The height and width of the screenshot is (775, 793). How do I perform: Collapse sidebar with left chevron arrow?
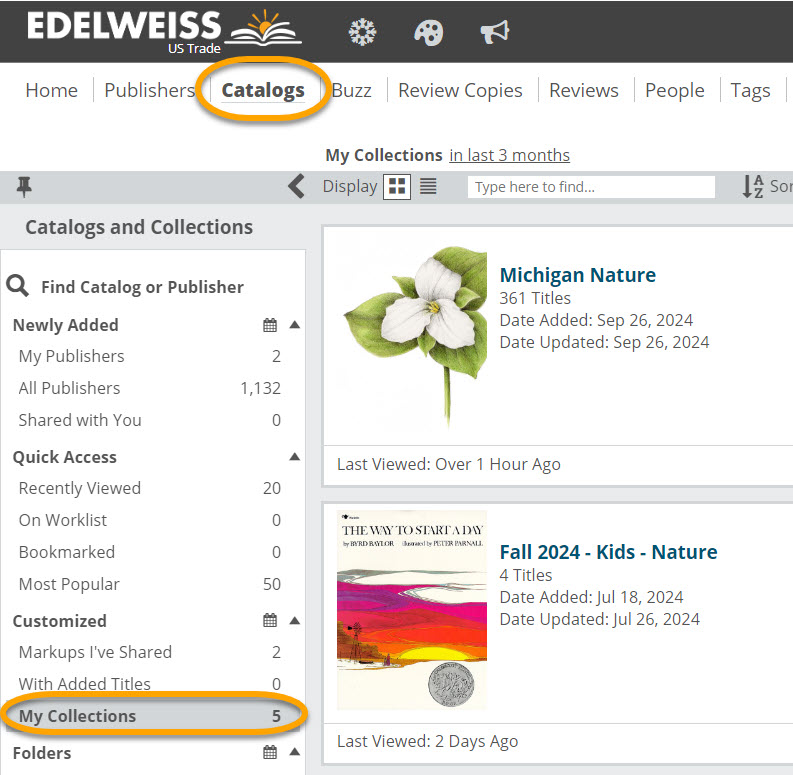coord(296,186)
